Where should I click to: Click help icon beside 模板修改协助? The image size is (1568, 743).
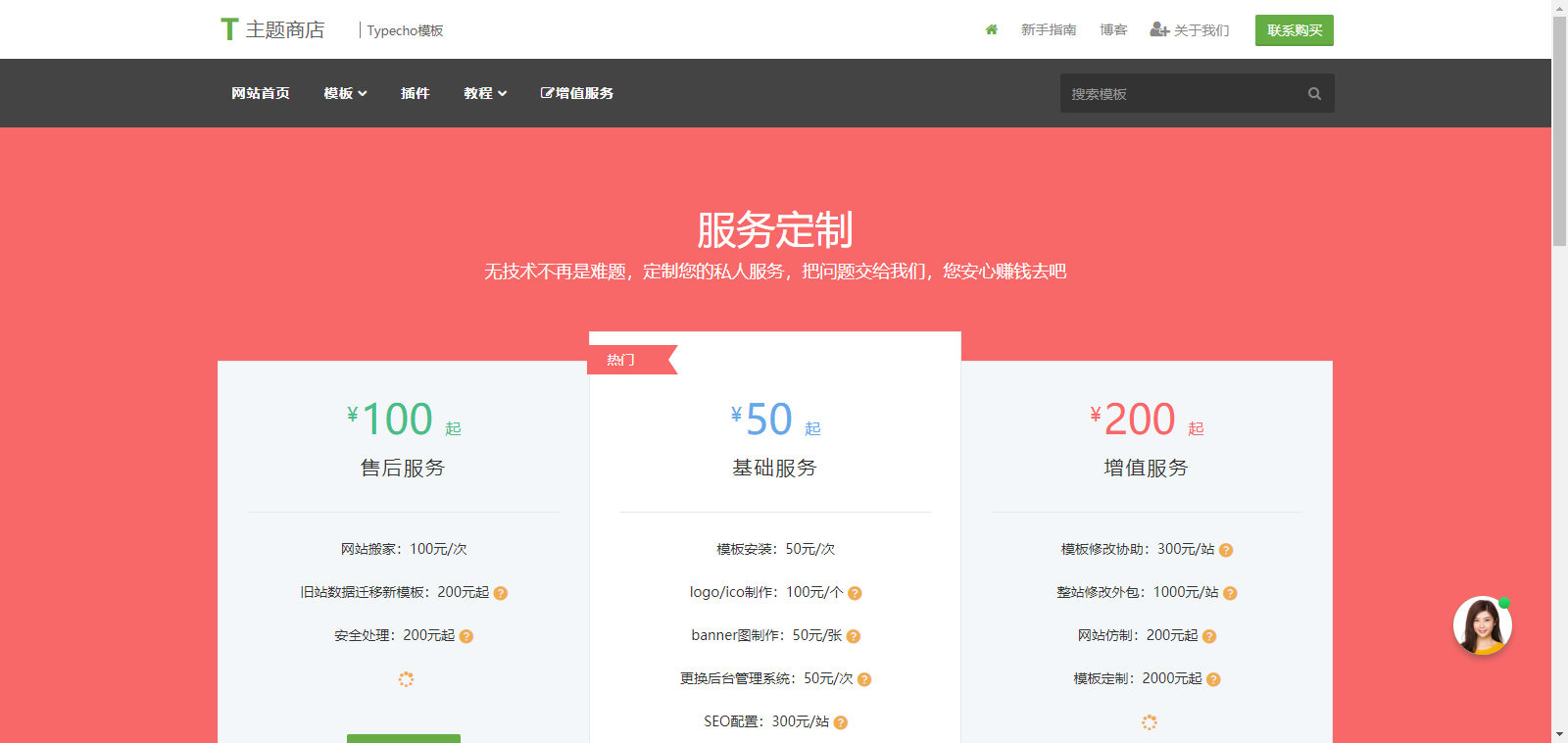[x=1226, y=550]
